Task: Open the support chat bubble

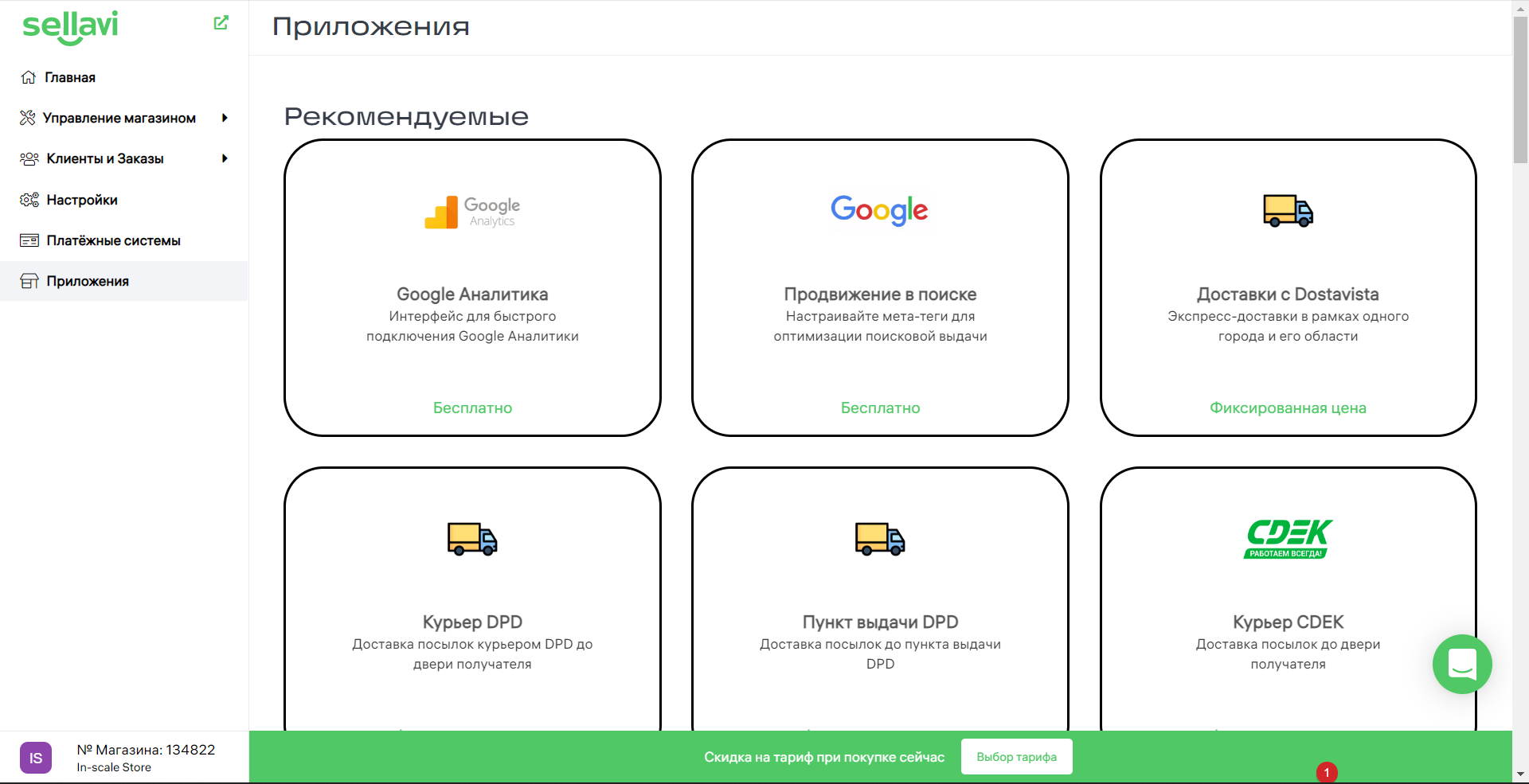Action: tap(1462, 664)
